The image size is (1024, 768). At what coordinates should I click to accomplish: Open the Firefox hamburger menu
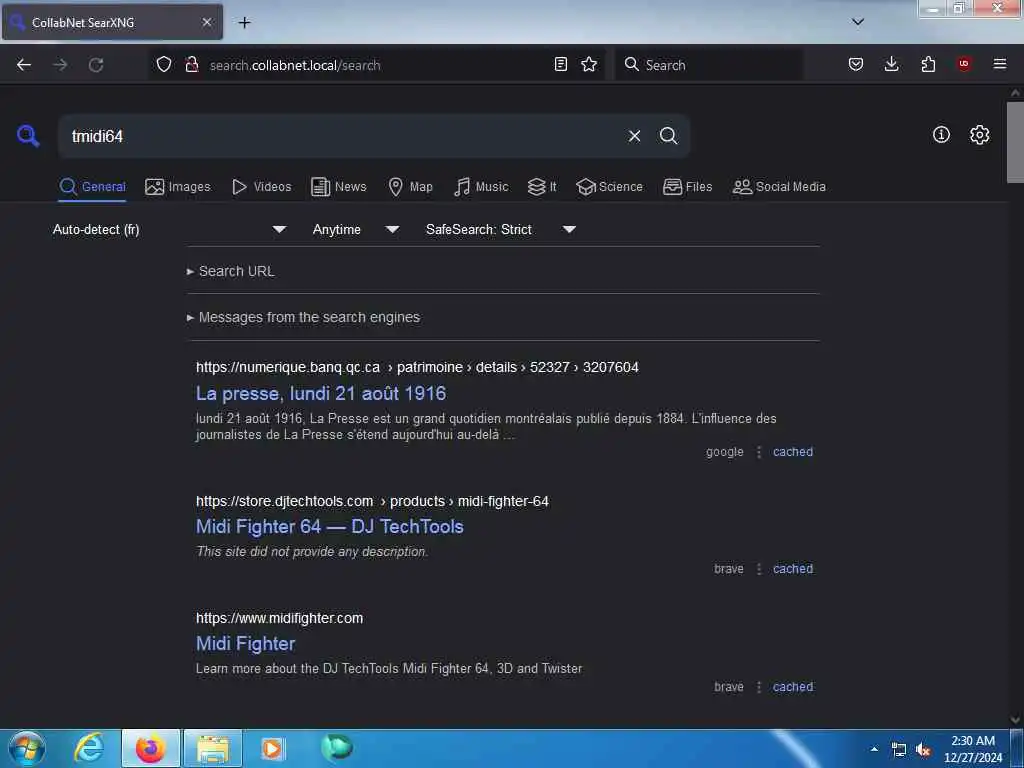999,64
